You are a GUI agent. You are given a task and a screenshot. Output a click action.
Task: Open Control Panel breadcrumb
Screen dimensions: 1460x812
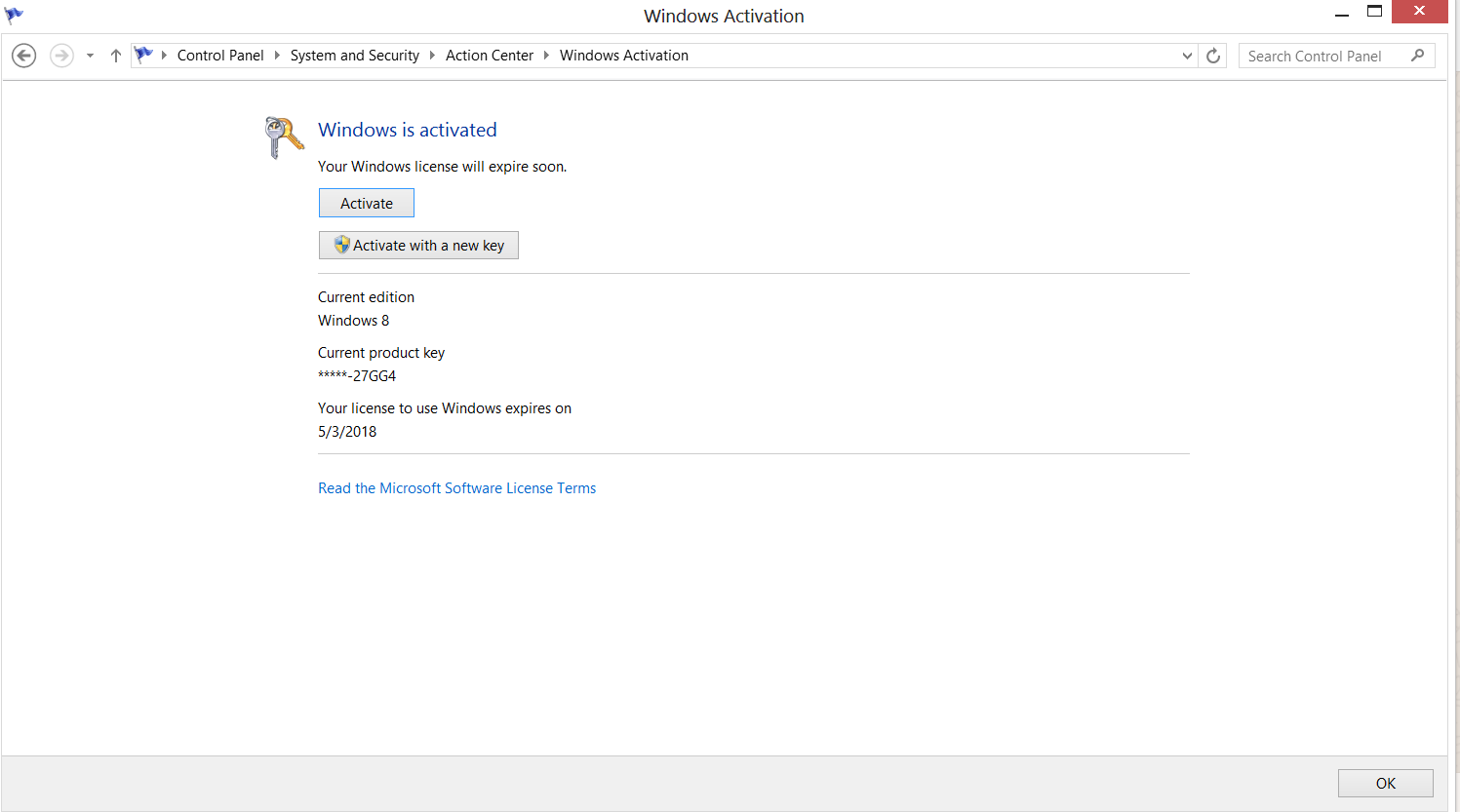coord(220,56)
